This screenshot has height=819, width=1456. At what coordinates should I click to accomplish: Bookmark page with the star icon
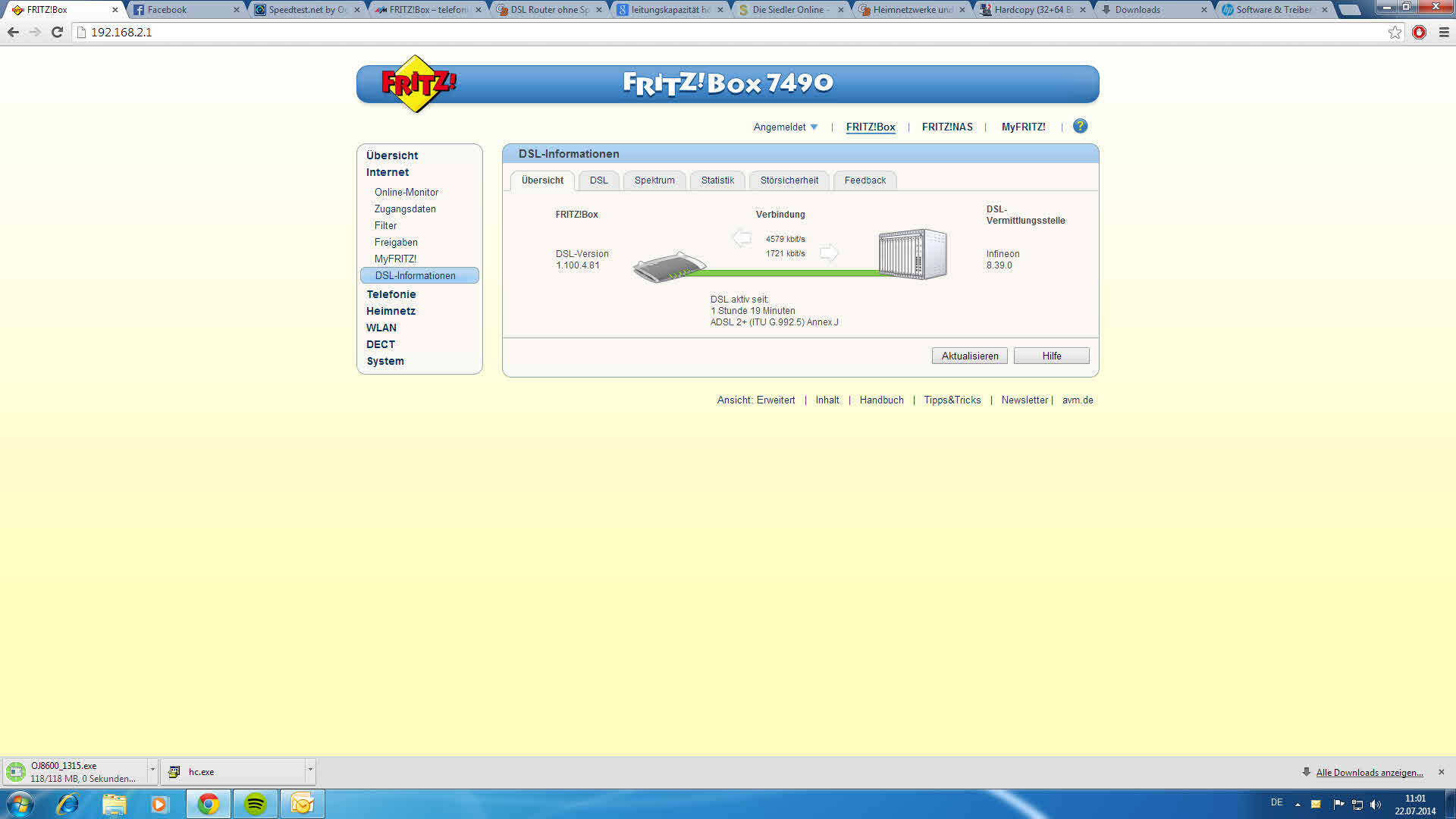point(1395,33)
